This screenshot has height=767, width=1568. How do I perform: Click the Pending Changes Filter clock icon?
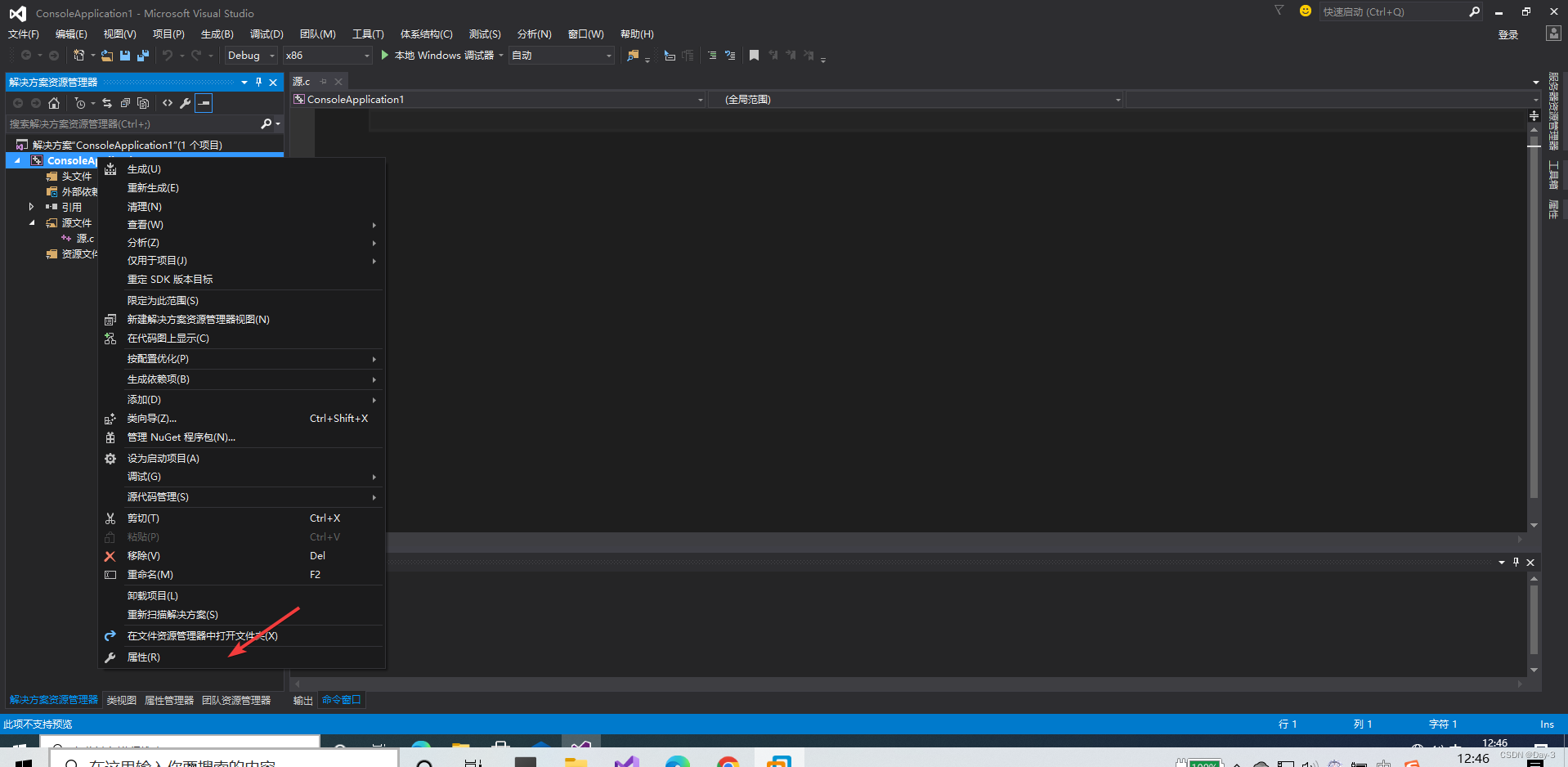(x=80, y=103)
